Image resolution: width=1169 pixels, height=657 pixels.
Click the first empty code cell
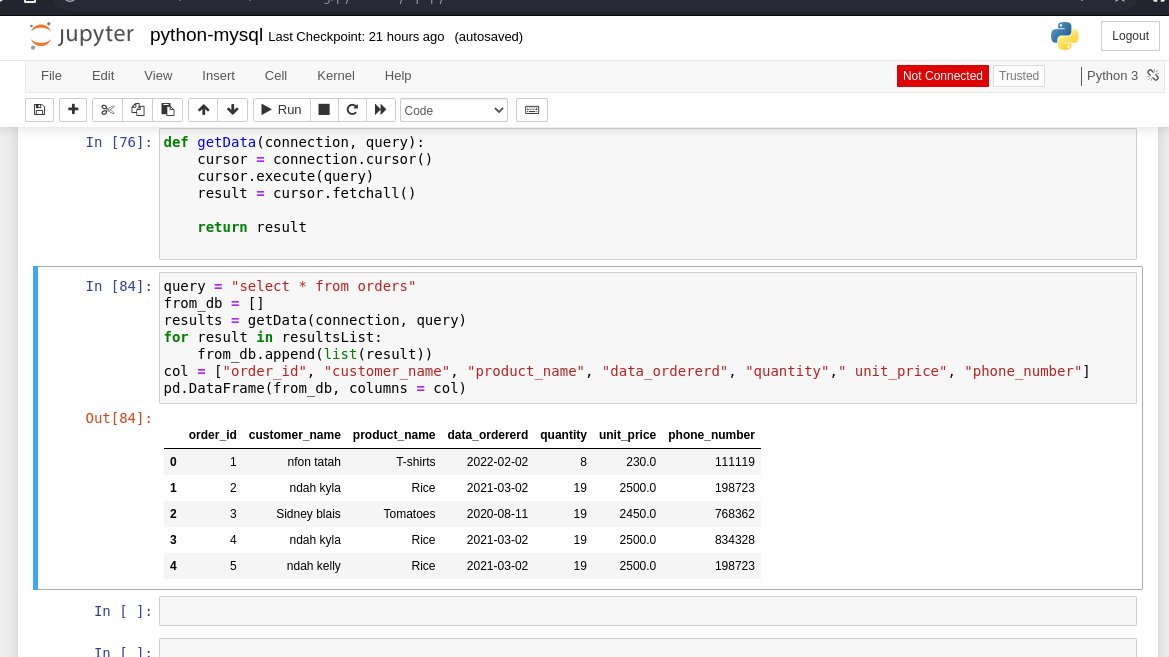point(647,611)
